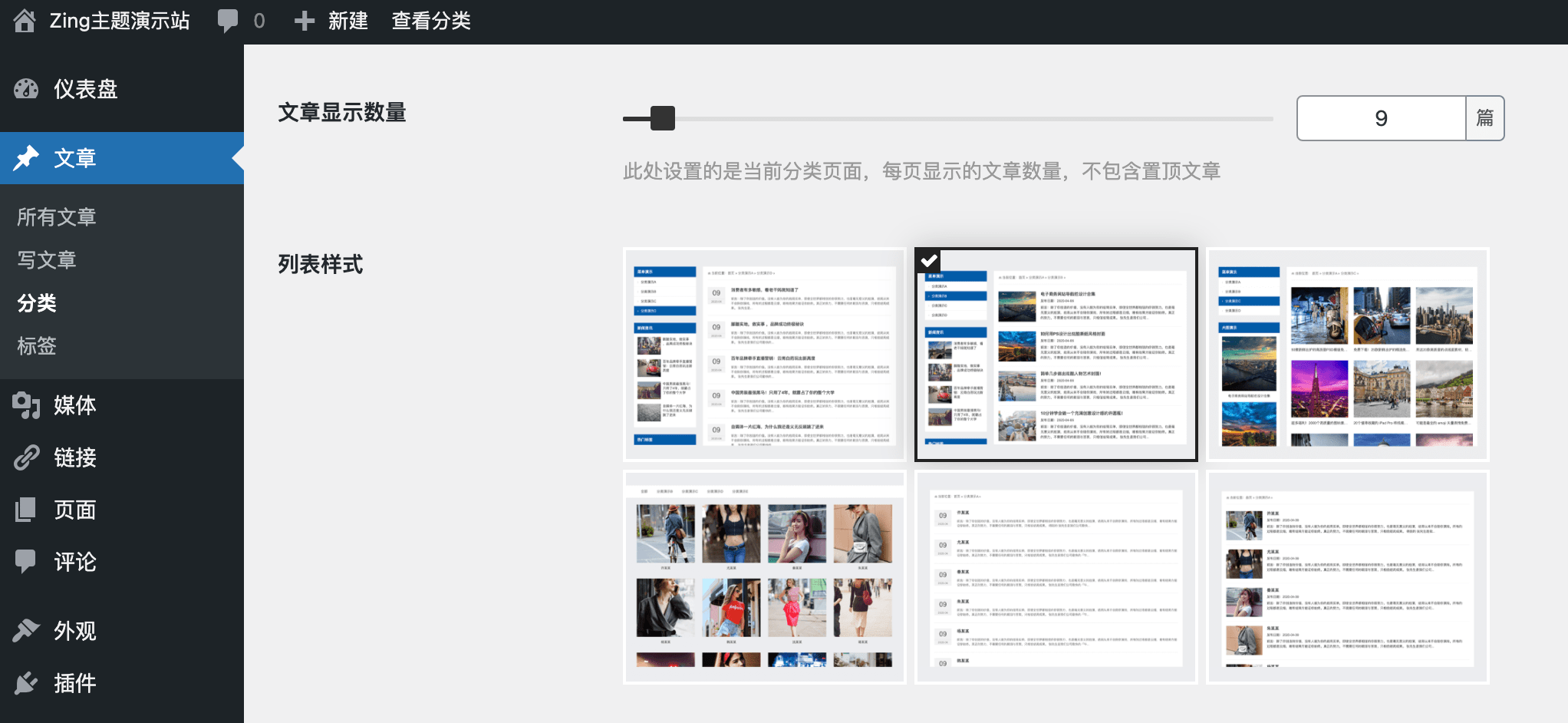Click the 插件 plugin icon in the sidebar
The width and height of the screenshot is (1568, 723).
coord(26,682)
